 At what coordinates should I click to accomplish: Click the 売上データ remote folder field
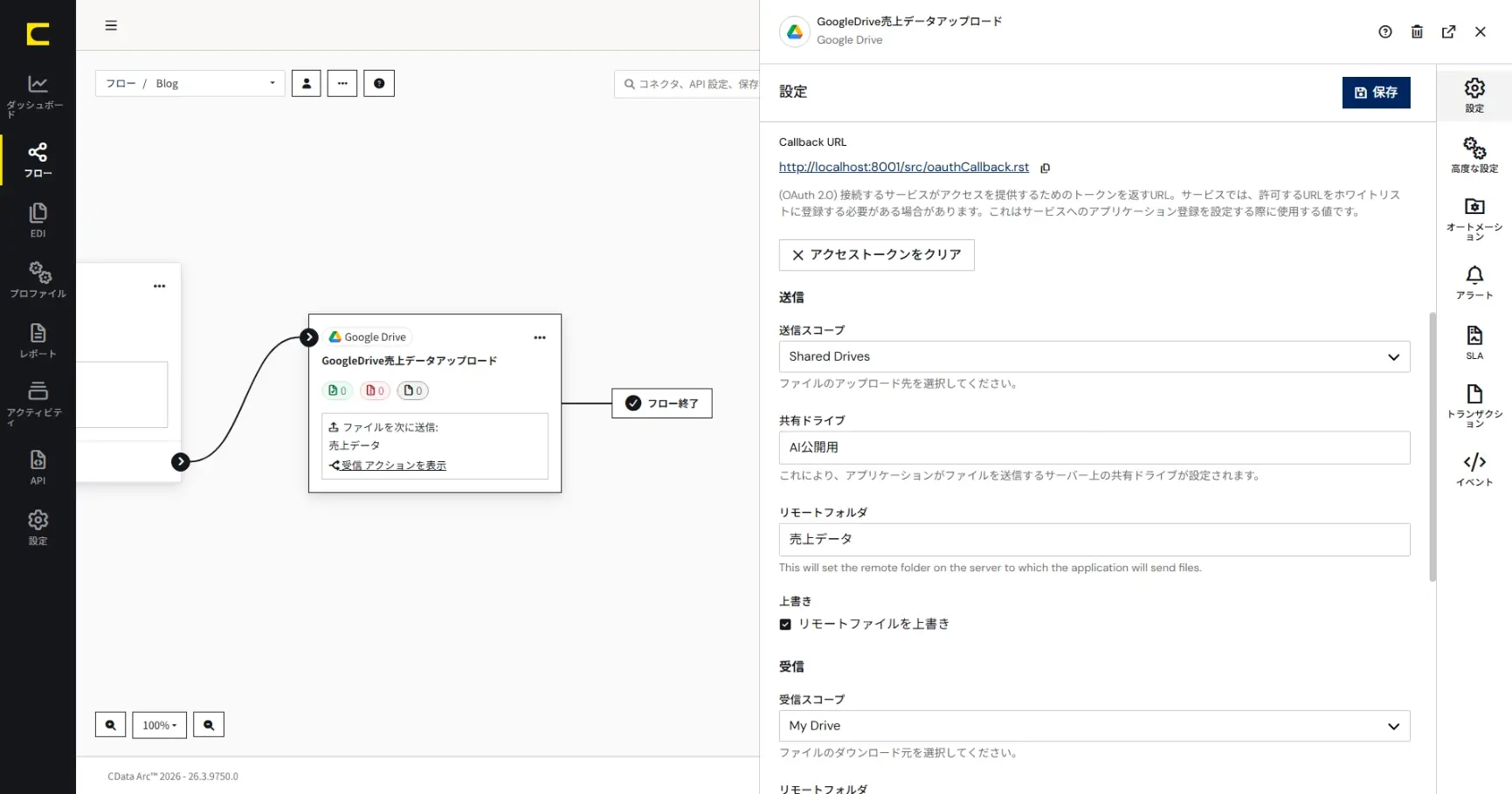click(x=1094, y=539)
